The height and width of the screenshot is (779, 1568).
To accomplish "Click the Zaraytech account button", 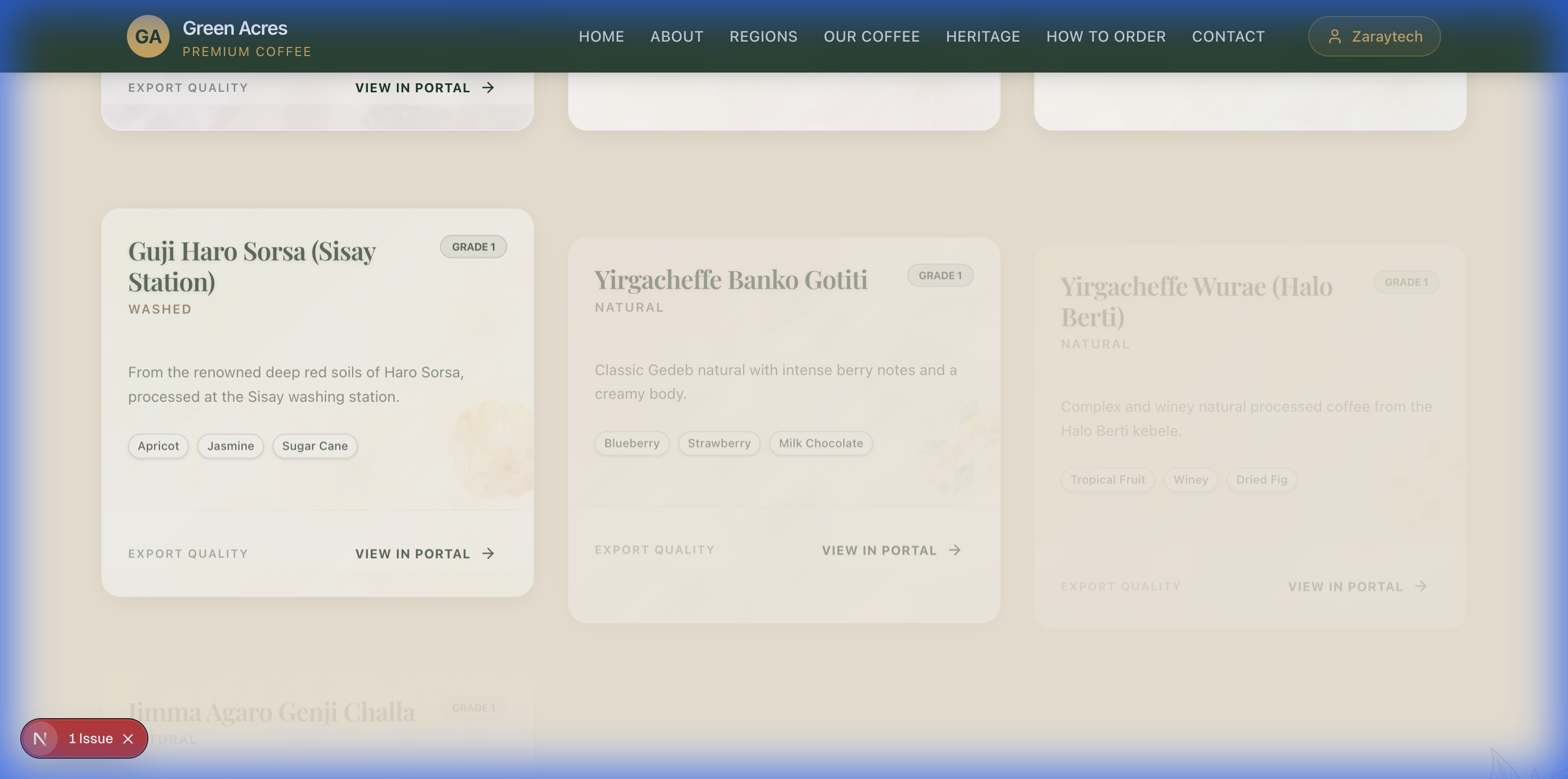I will tap(1374, 36).
